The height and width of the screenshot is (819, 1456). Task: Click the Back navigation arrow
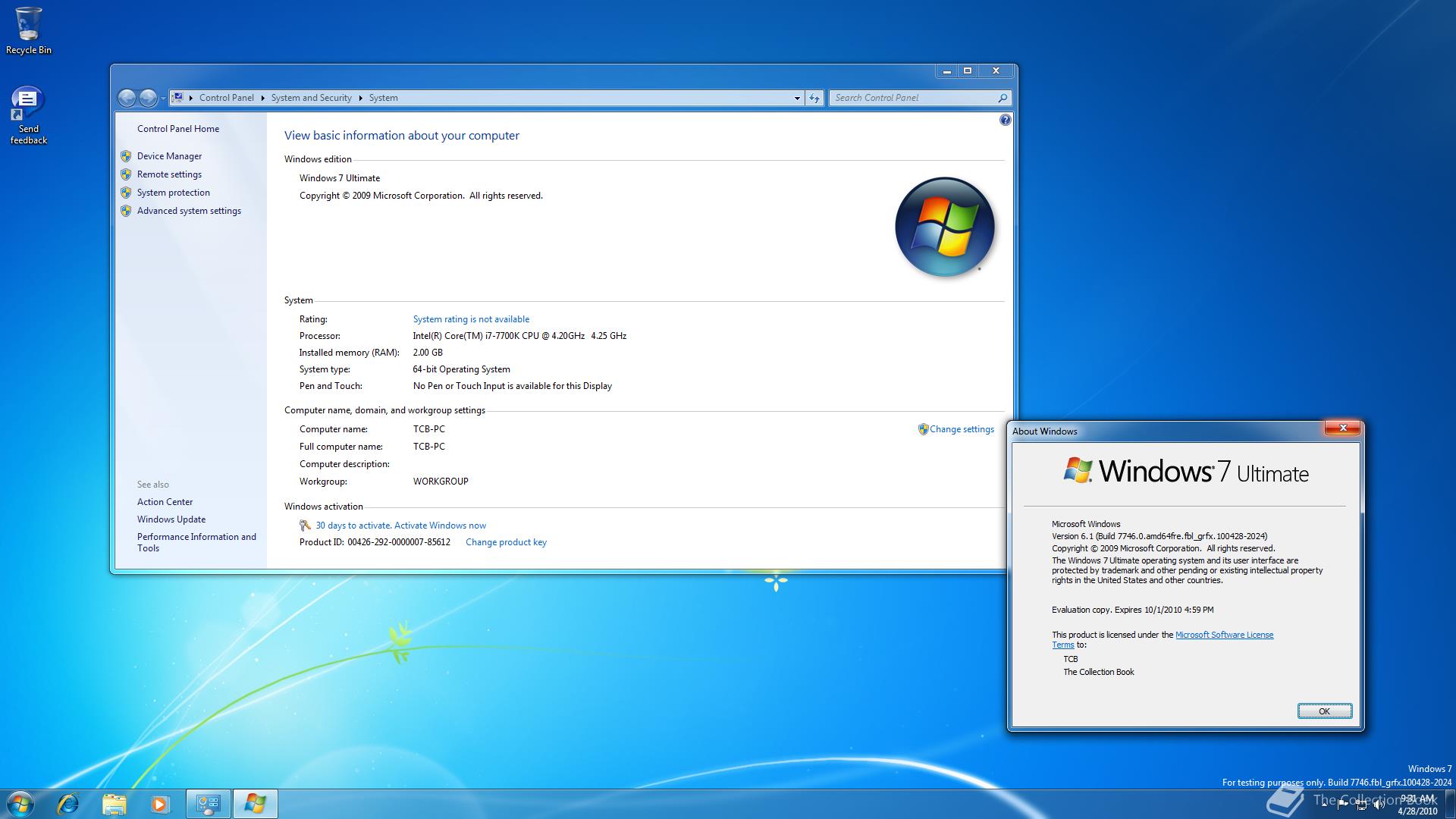point(127,98)
